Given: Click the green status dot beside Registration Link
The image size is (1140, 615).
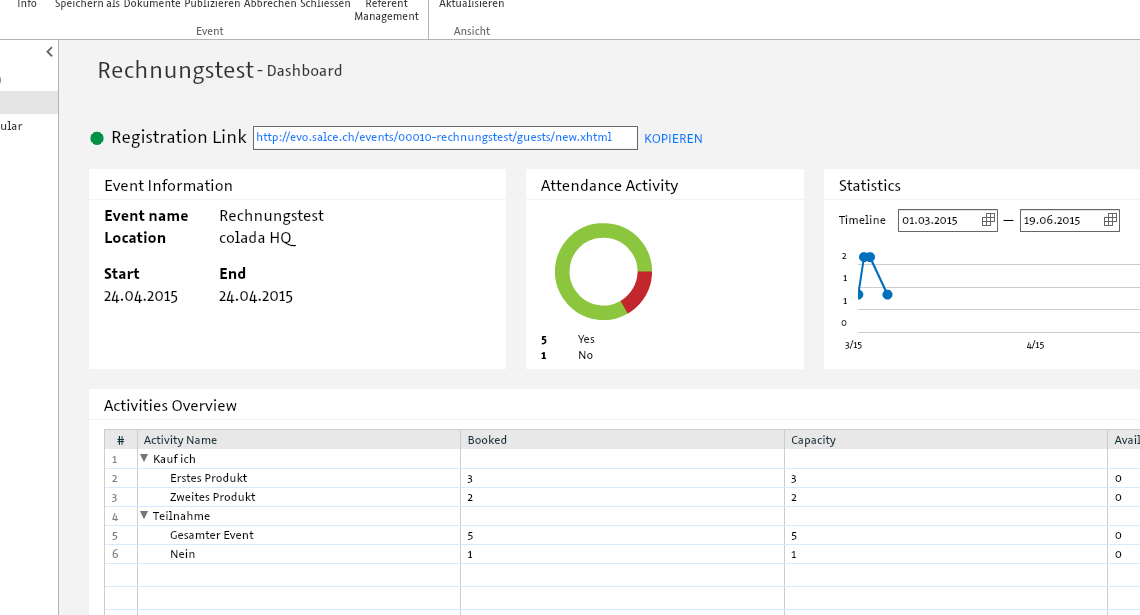Looking at the screenshot, I should click(x=97, y=138).
